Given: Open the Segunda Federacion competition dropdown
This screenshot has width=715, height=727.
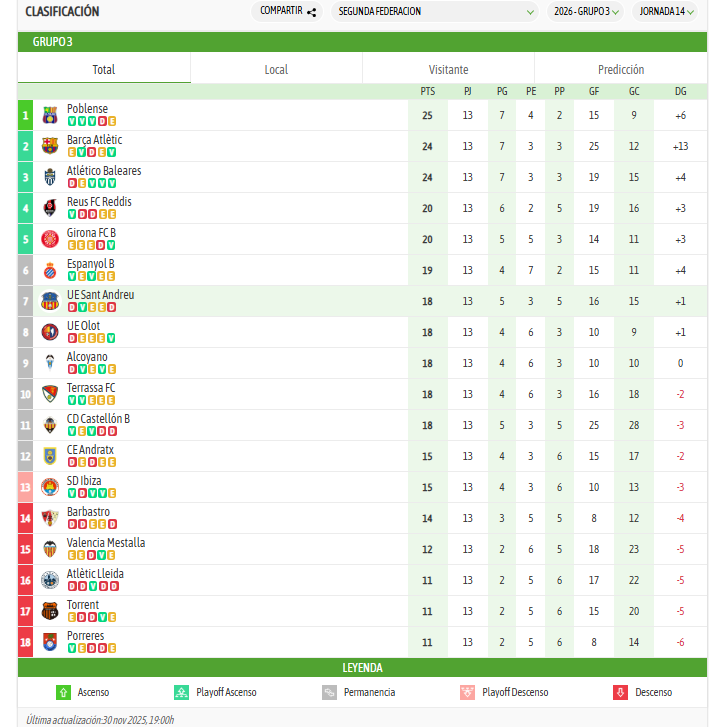Looking at the screenshot, I should click(x=435, y=12).
